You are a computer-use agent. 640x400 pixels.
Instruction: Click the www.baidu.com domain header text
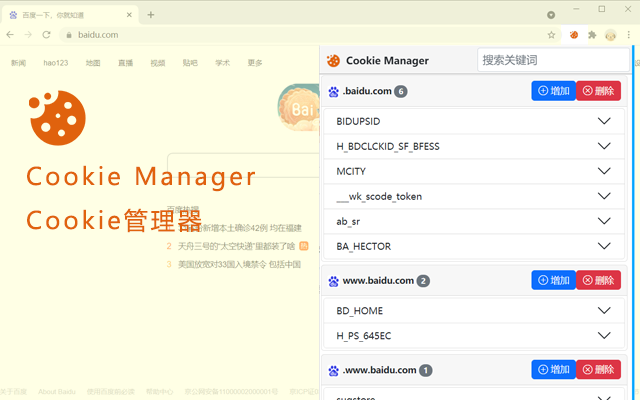tap(378, 280)
